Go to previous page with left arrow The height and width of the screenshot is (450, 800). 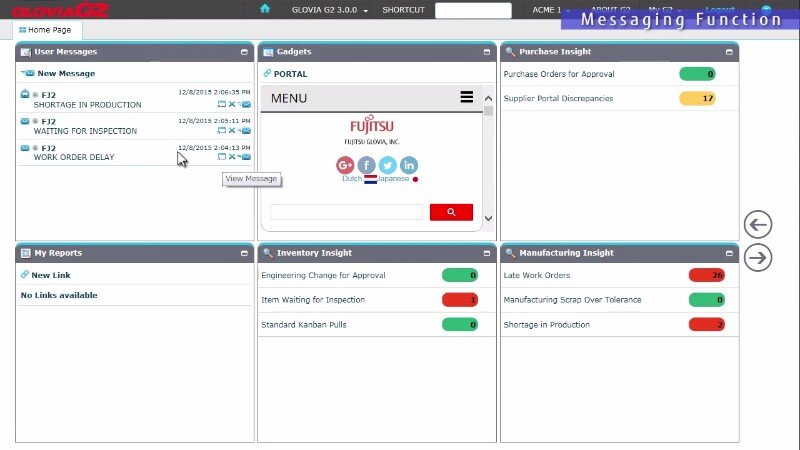point(758,224)
